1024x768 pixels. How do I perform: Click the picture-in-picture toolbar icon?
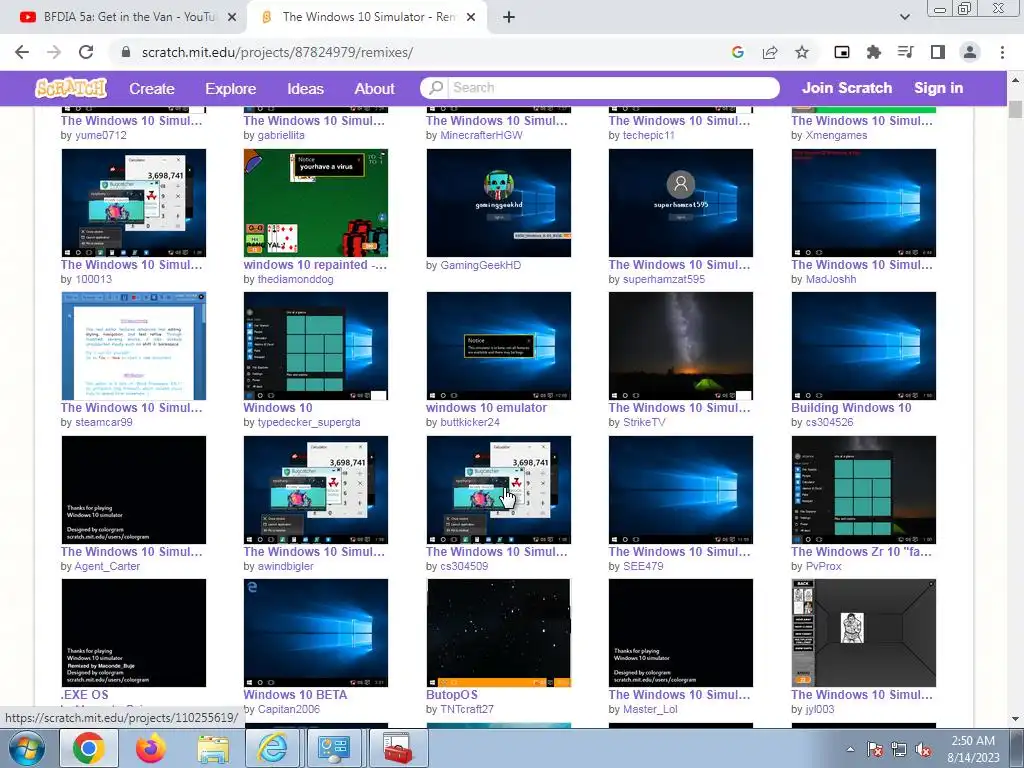coord(842,52)
